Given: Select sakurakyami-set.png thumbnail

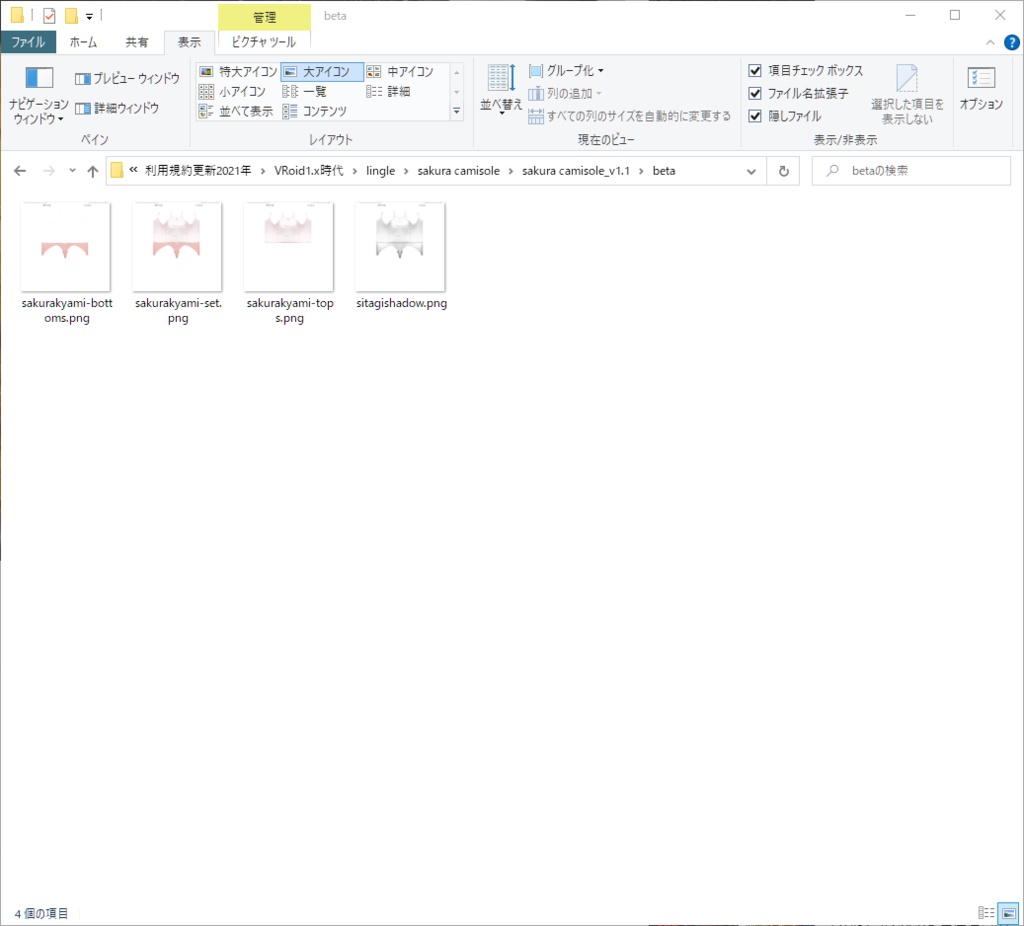Looking at the screenshot, I should pos(177,247).
